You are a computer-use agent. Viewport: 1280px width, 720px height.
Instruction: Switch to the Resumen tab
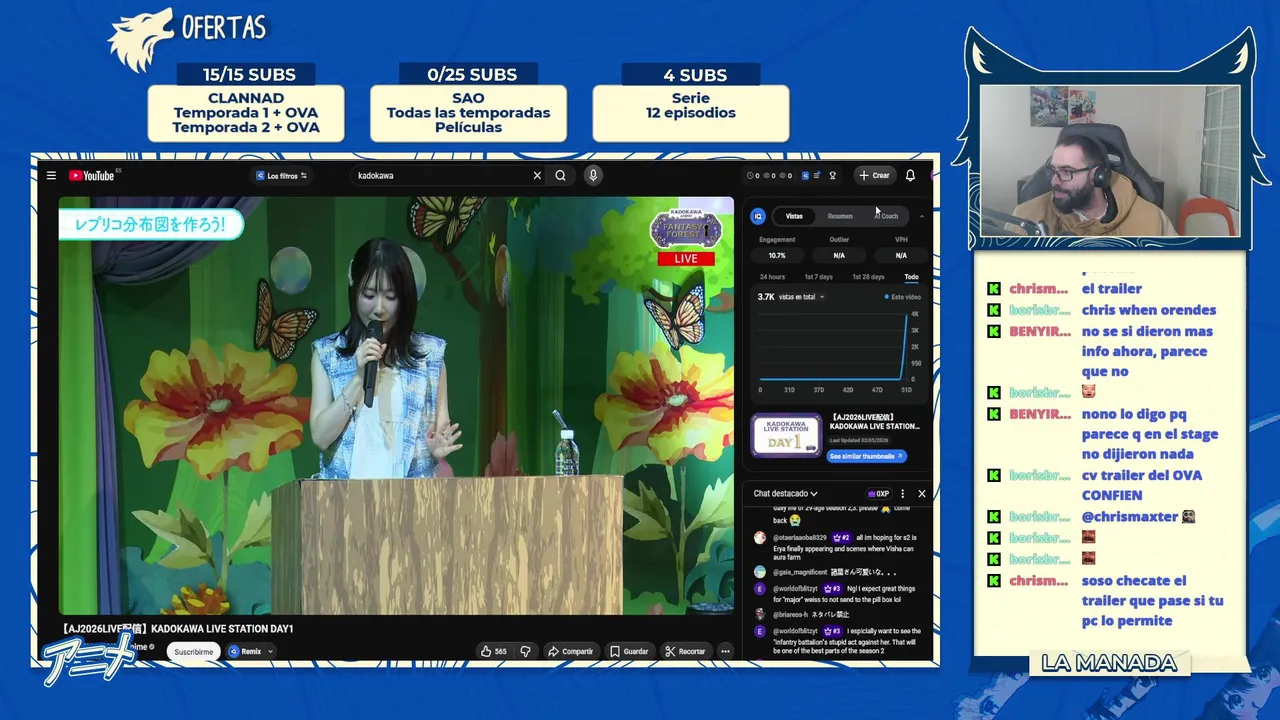pos(840,216)
